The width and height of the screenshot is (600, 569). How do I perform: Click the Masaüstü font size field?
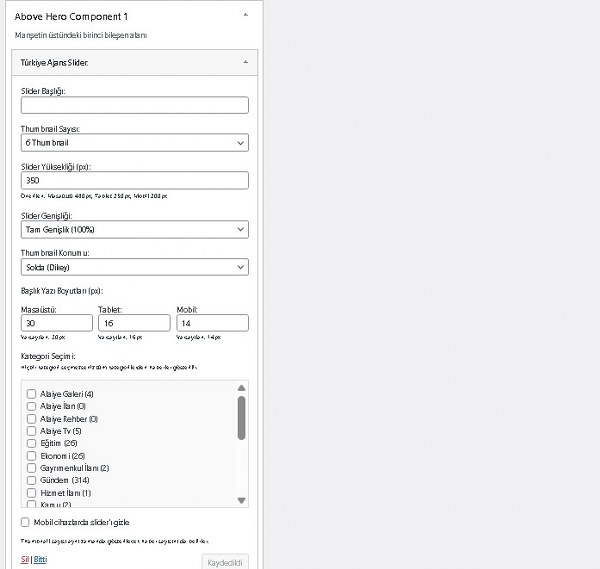point(56,323)
